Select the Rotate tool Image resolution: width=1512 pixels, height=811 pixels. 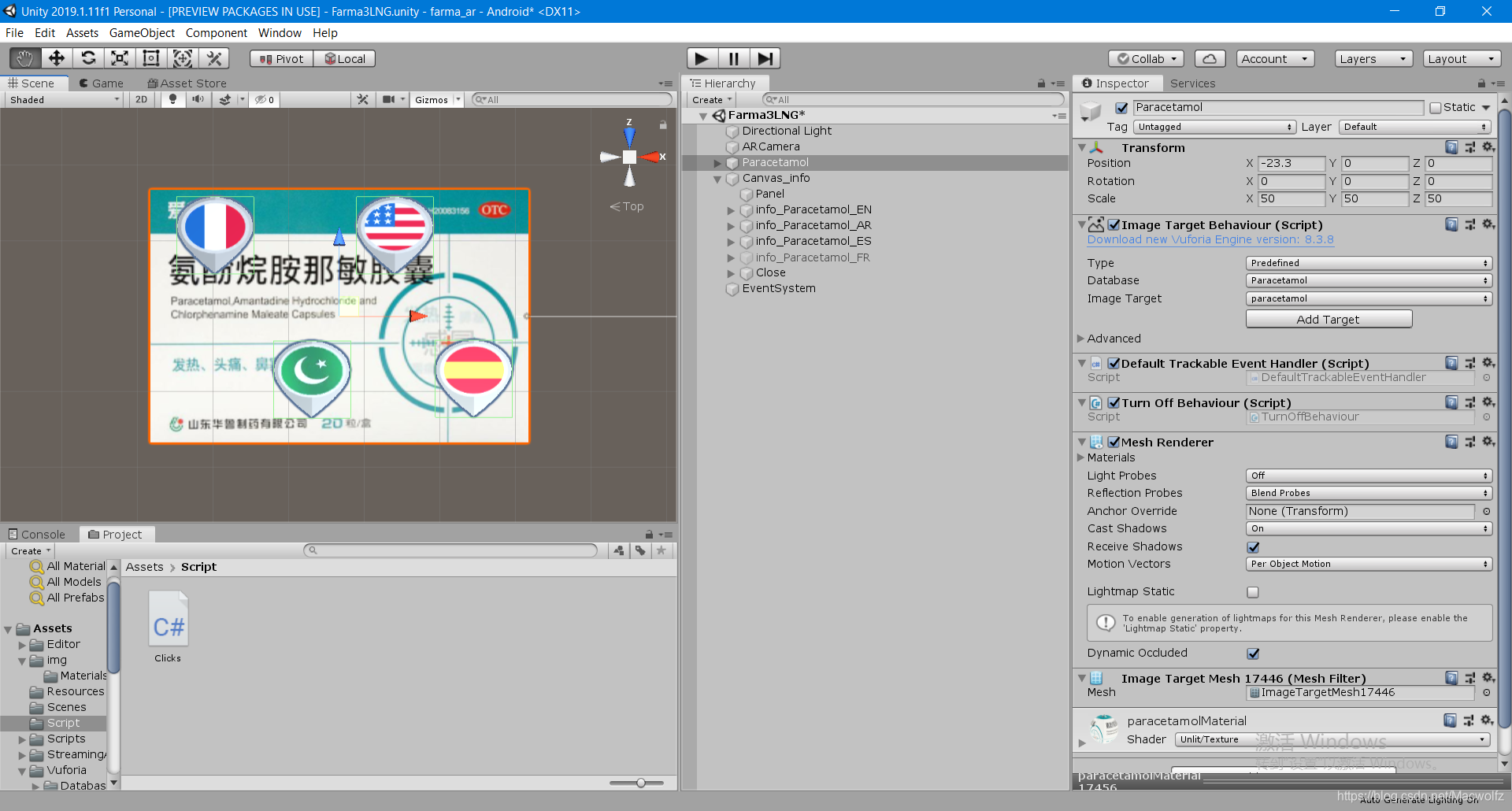[88, 58]
